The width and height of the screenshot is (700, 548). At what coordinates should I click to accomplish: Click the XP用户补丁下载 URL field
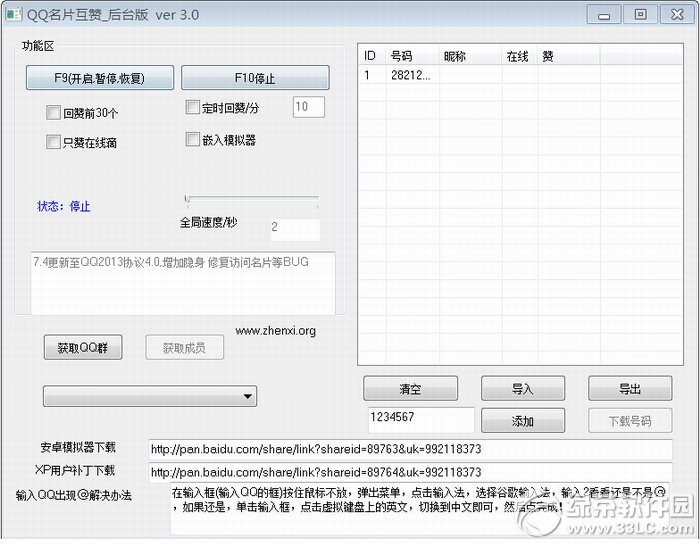click(410, 473)
